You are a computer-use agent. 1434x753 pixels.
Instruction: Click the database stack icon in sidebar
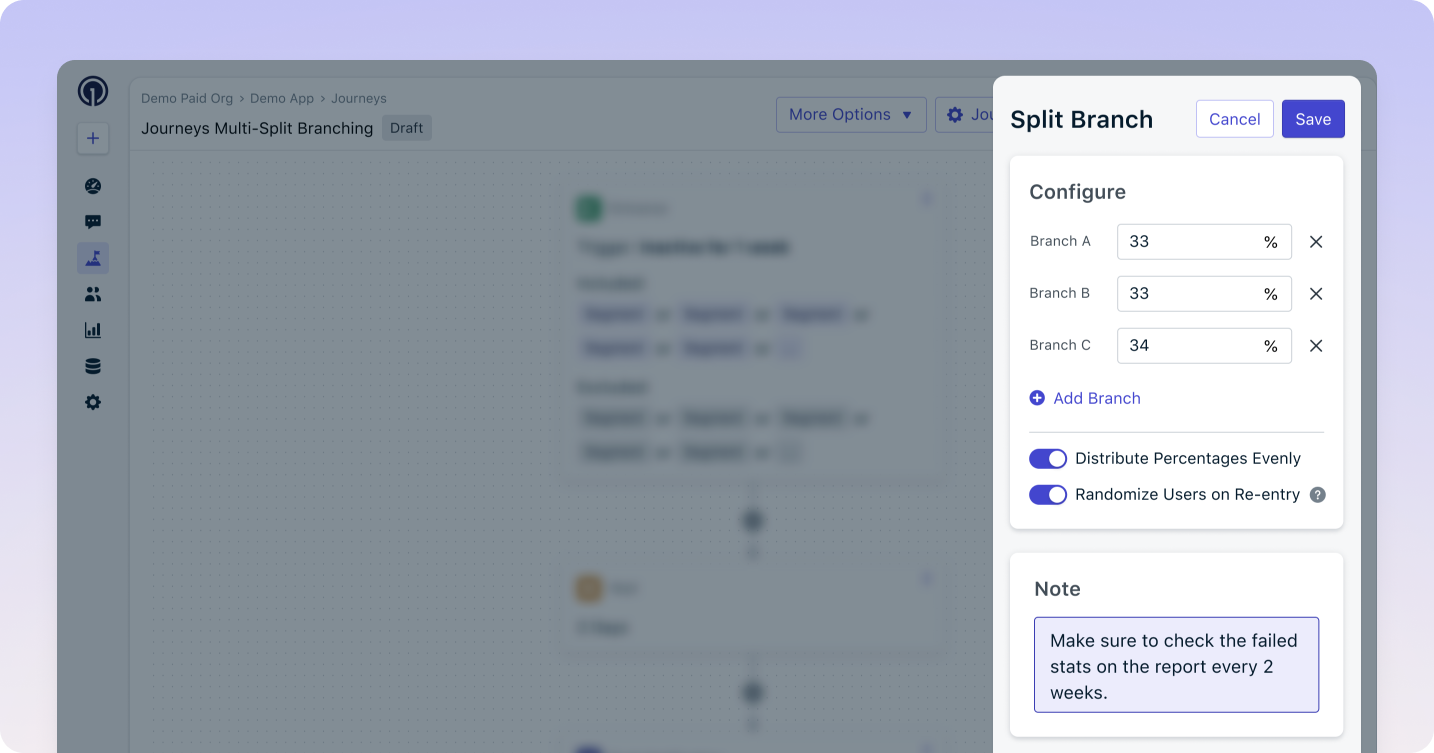tap(93, 366)
